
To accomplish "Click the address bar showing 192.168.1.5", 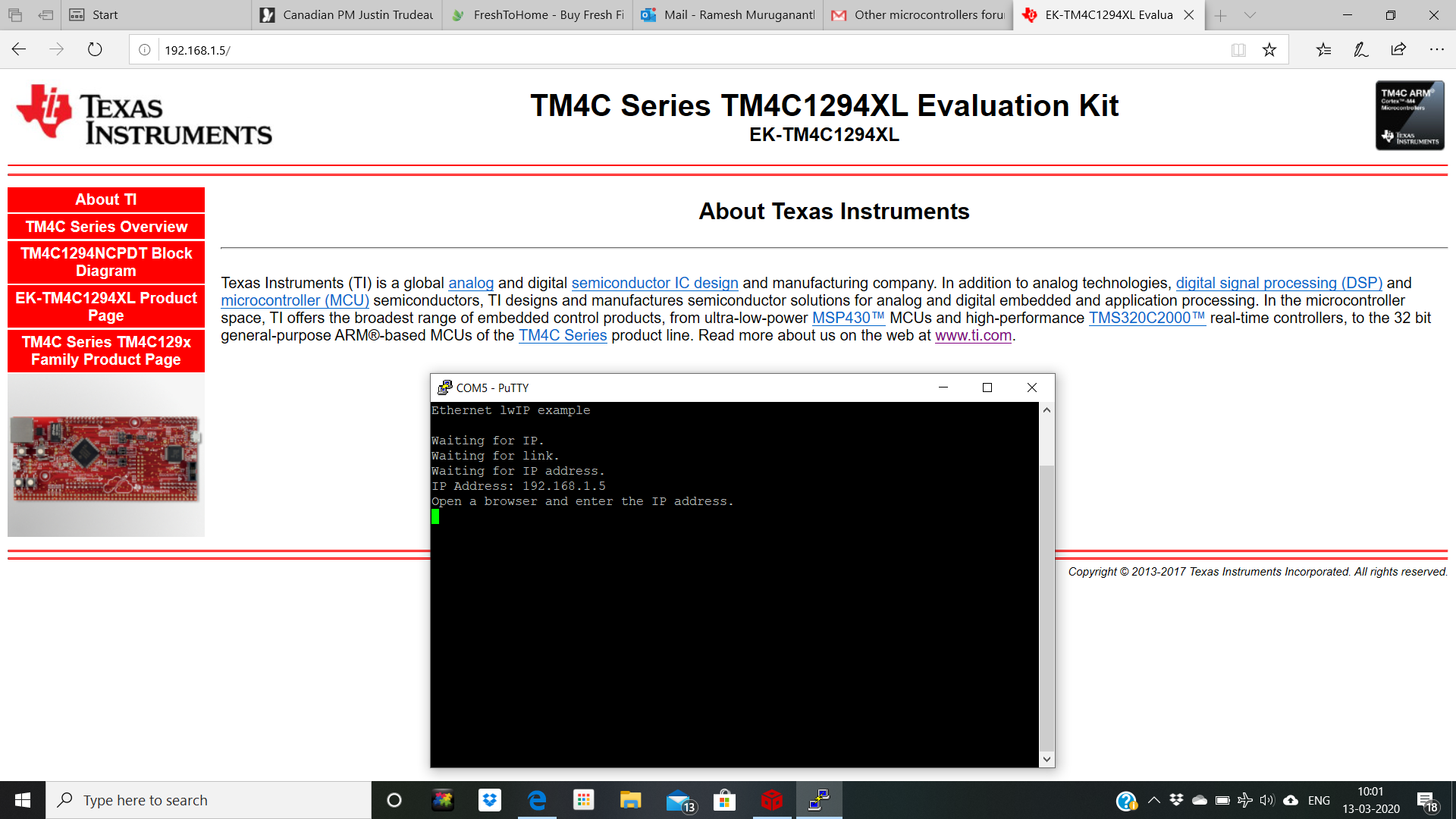I will coord(682,50).
